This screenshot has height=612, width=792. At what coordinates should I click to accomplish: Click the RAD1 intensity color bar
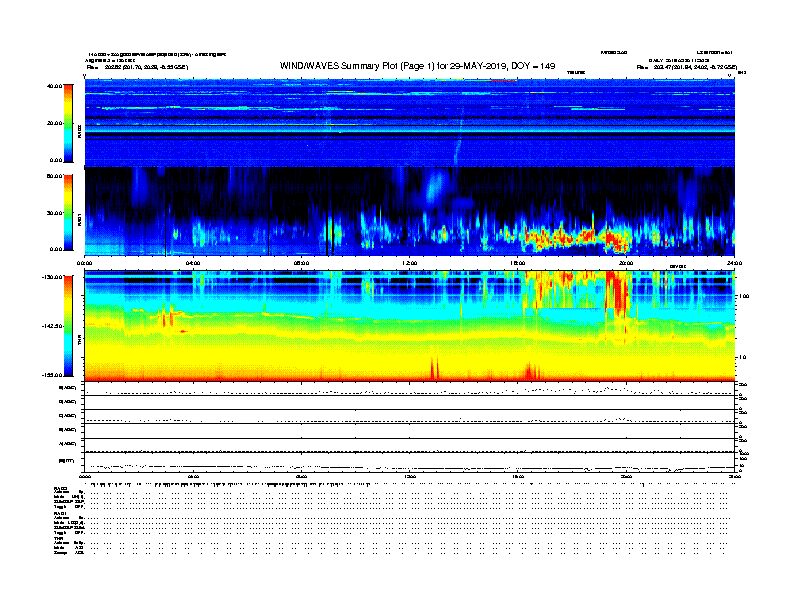pos(68,213)
